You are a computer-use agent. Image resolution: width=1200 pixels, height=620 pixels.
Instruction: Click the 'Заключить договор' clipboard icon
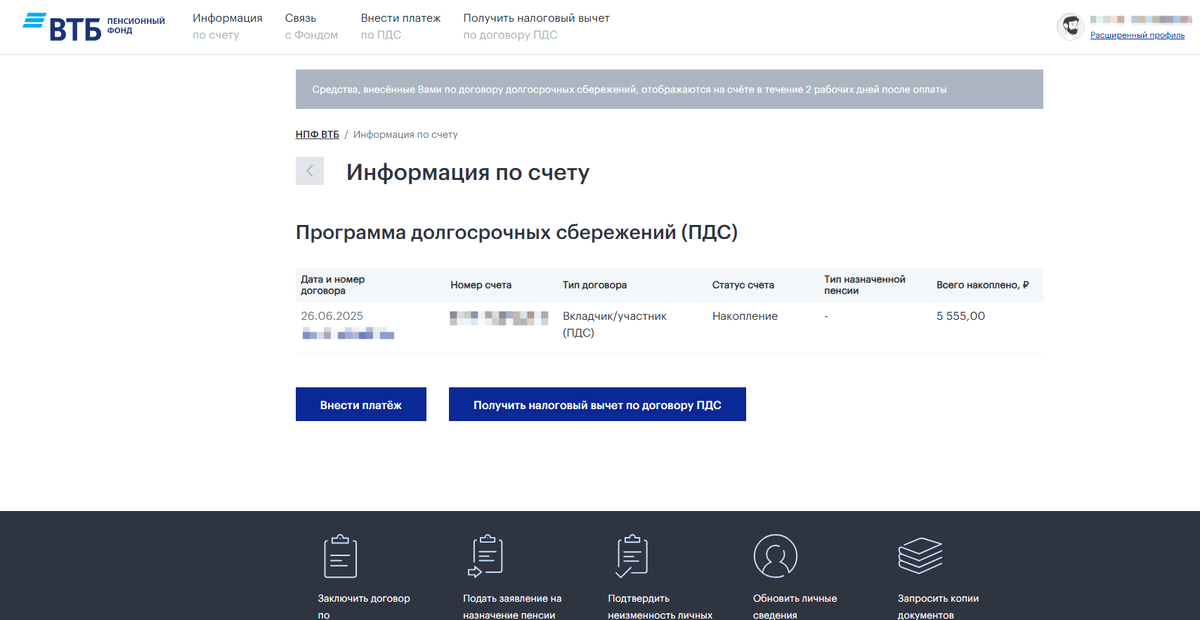tap(340, 557)
